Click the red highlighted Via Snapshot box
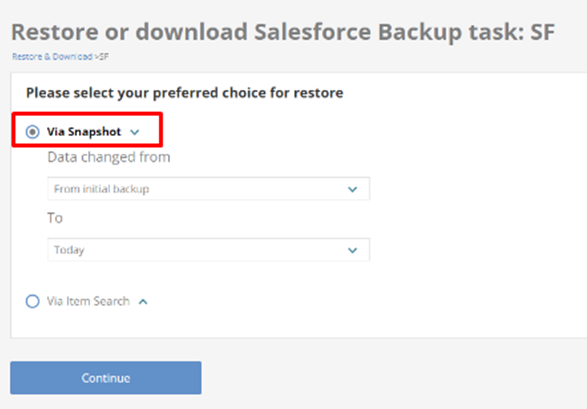 pos(87,129)
